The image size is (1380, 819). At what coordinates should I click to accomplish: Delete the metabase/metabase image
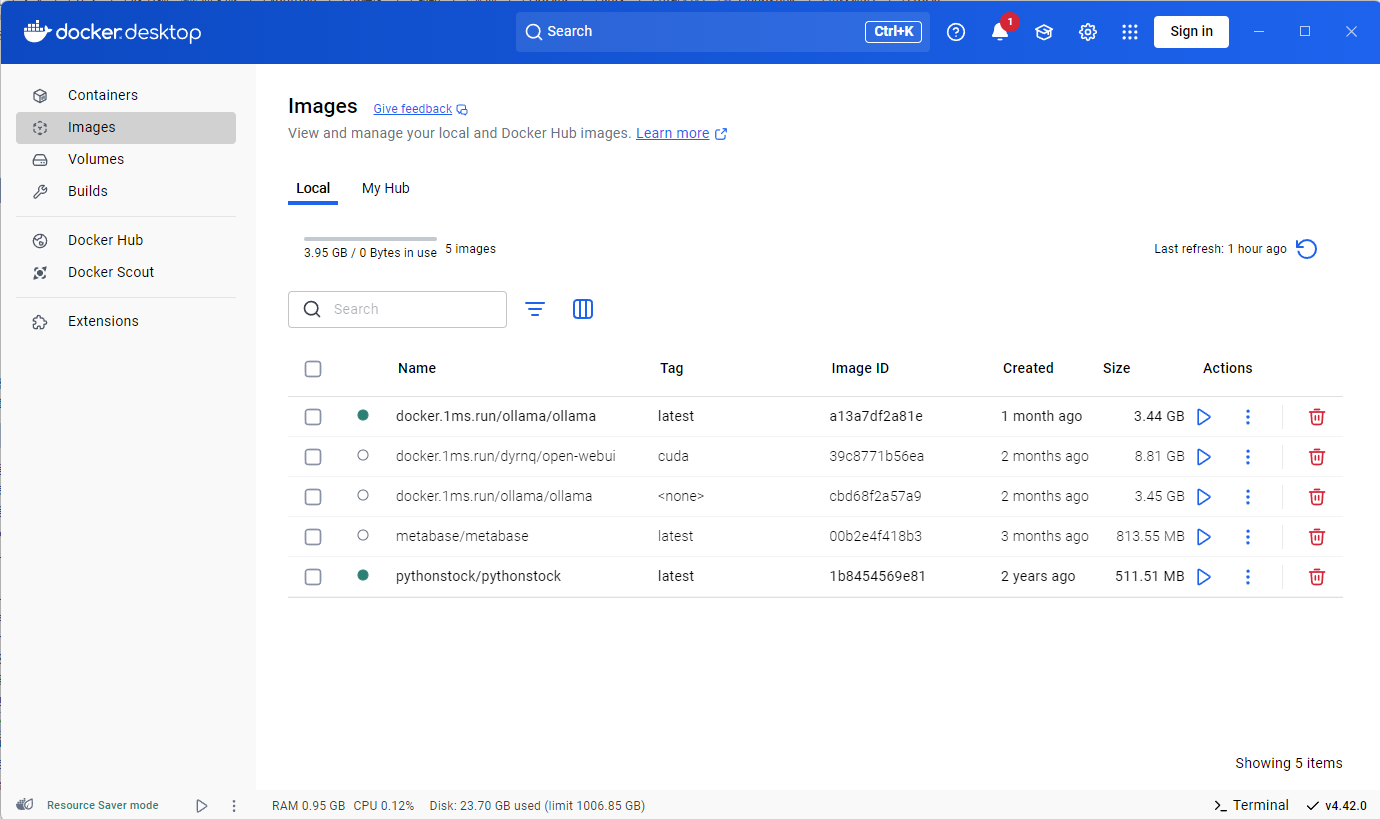point(1317,537)
